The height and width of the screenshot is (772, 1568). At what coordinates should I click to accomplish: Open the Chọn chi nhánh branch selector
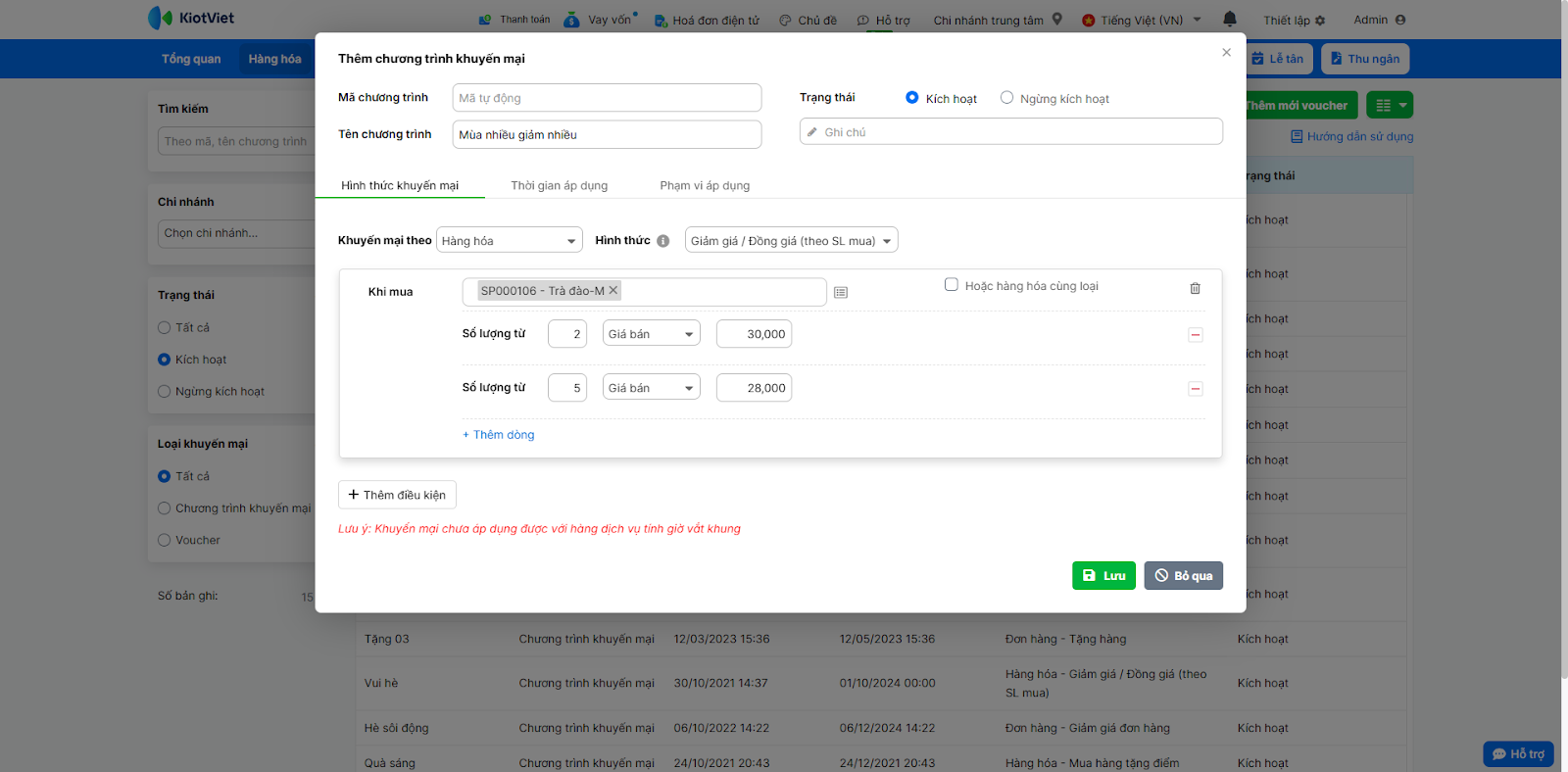click(235, 233)
